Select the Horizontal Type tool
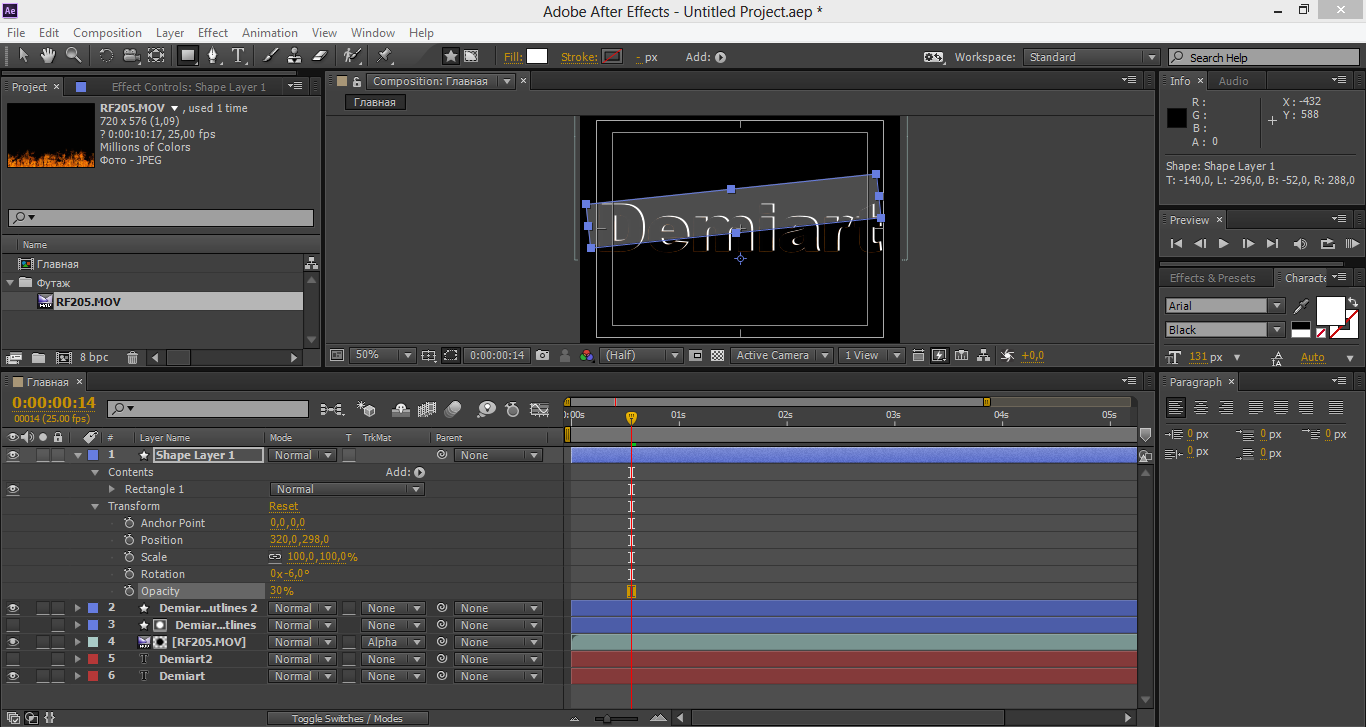 point(239,56)
